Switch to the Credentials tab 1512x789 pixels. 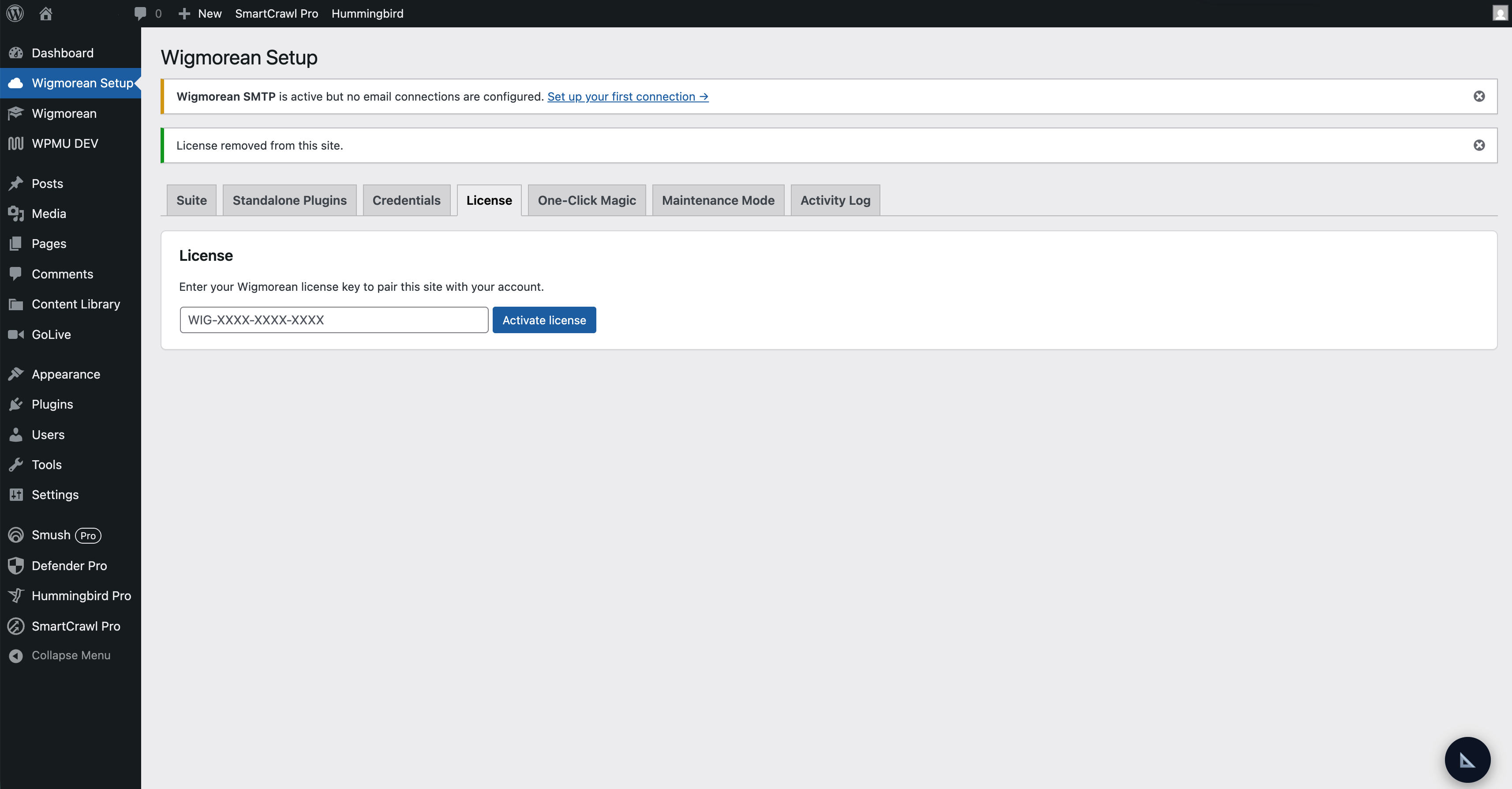[x=406, y=200]
